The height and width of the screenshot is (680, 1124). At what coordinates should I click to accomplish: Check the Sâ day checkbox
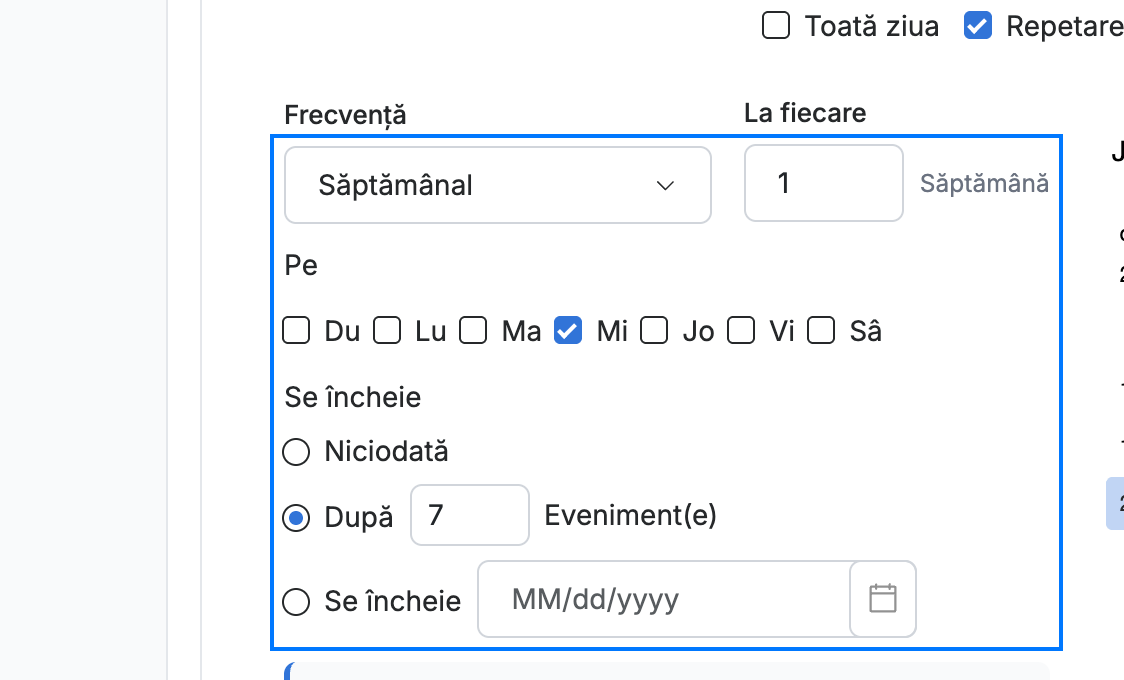[821, 331]
